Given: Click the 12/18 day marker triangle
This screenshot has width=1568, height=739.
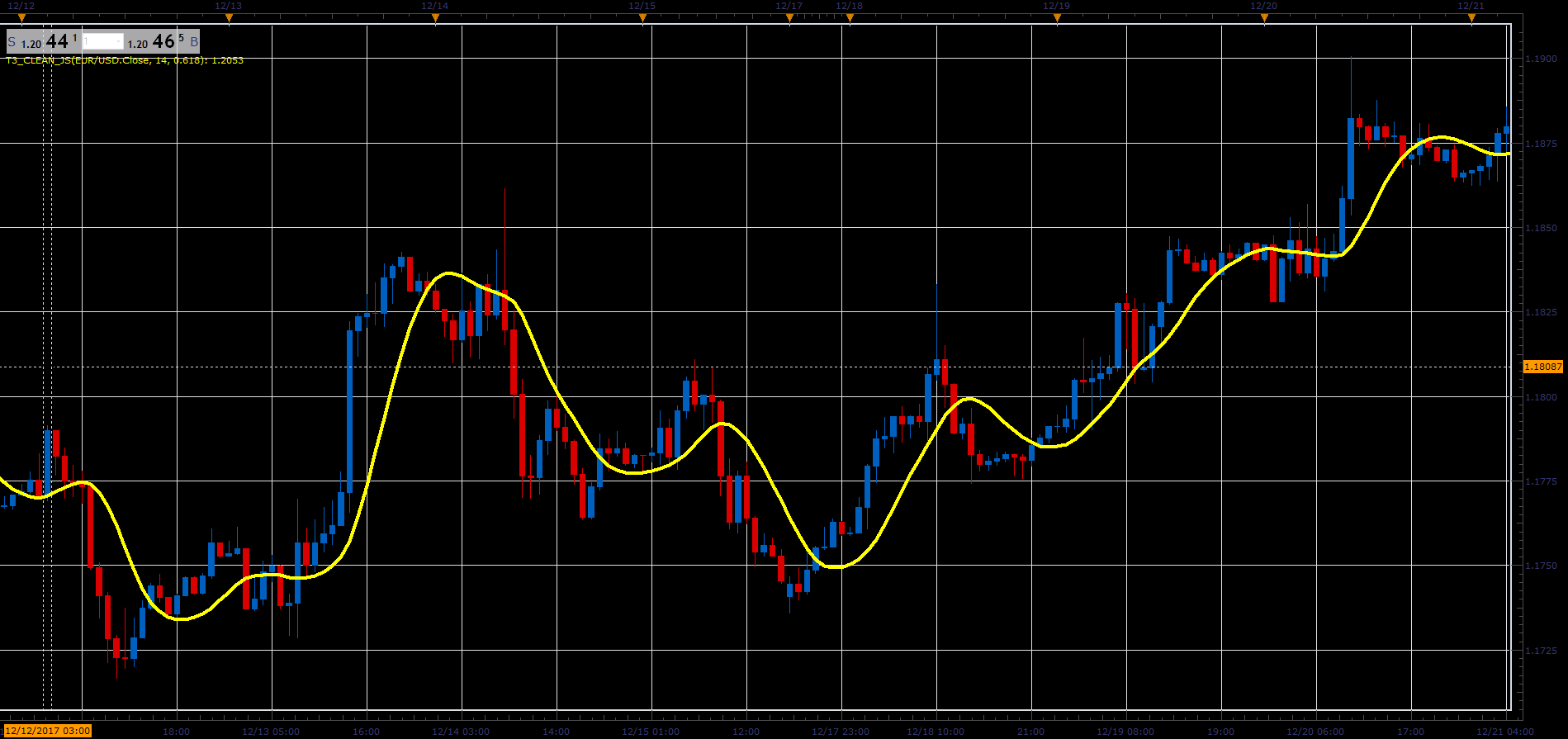Looking at the screenshot, I should 850,18.
